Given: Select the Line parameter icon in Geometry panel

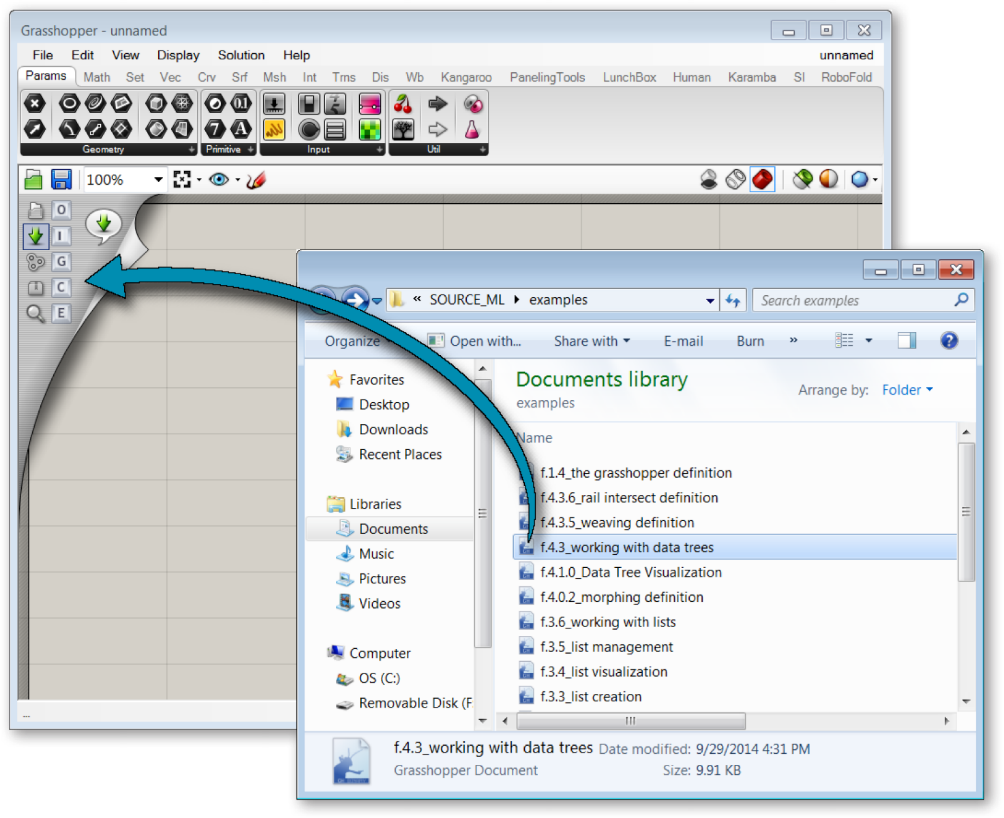Looking at the screenshot, I should (x=95, y=129).
